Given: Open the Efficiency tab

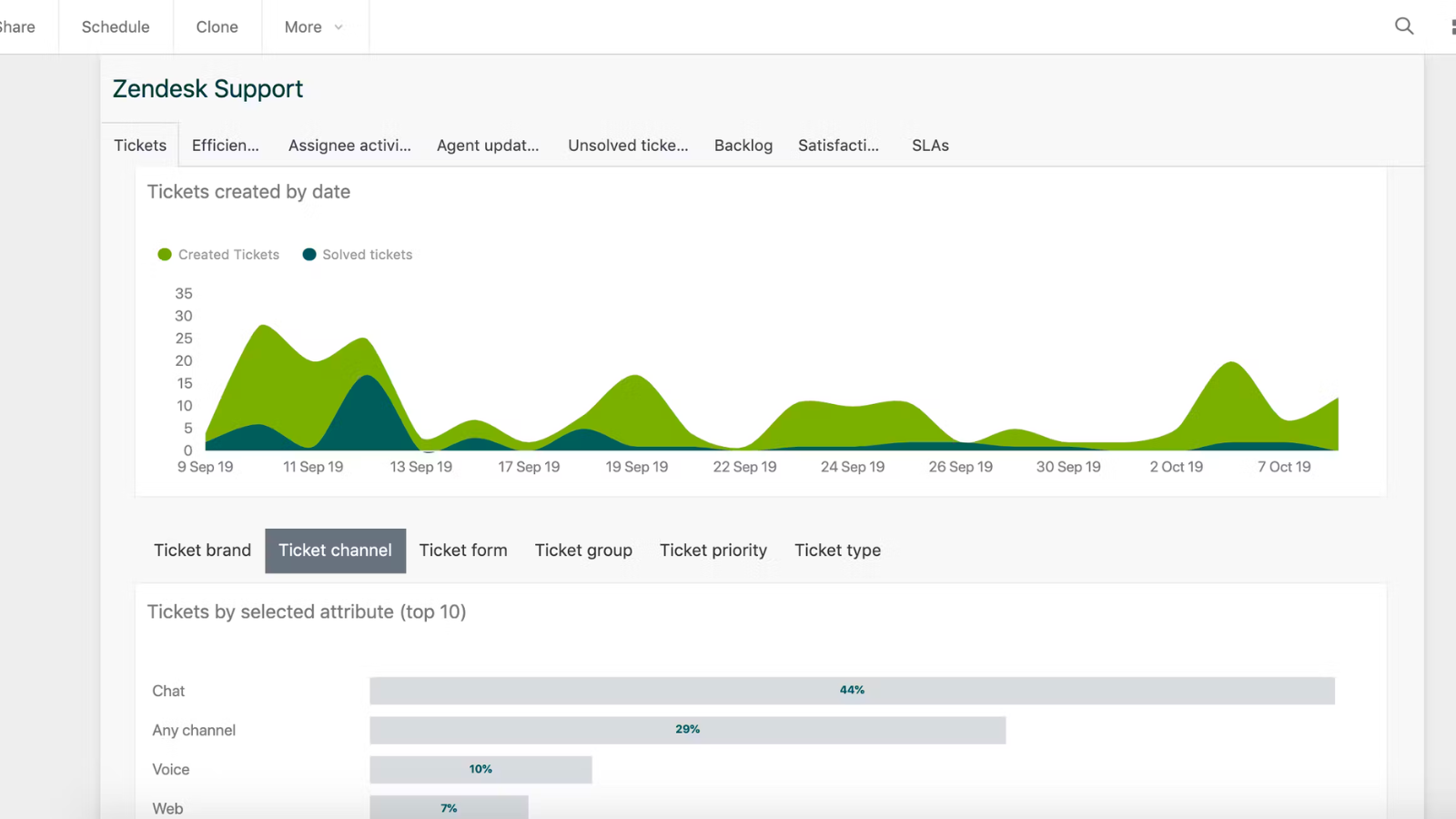Looking at the screenshot, I should (225, 146).
